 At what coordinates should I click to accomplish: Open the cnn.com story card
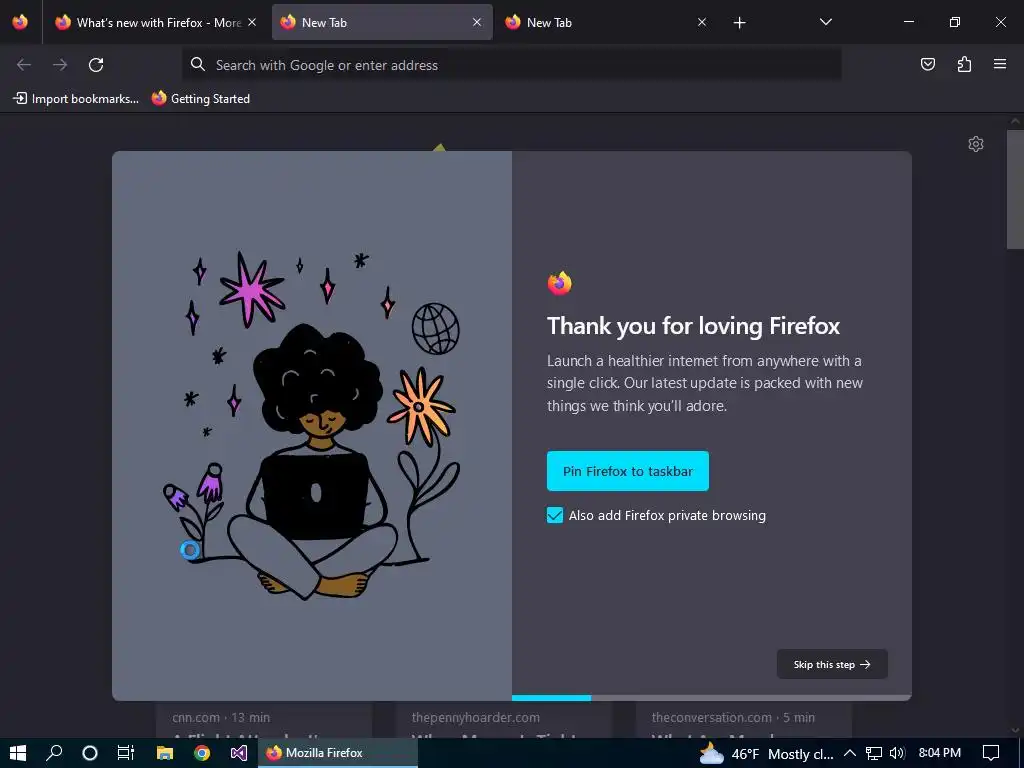point(264,720)
